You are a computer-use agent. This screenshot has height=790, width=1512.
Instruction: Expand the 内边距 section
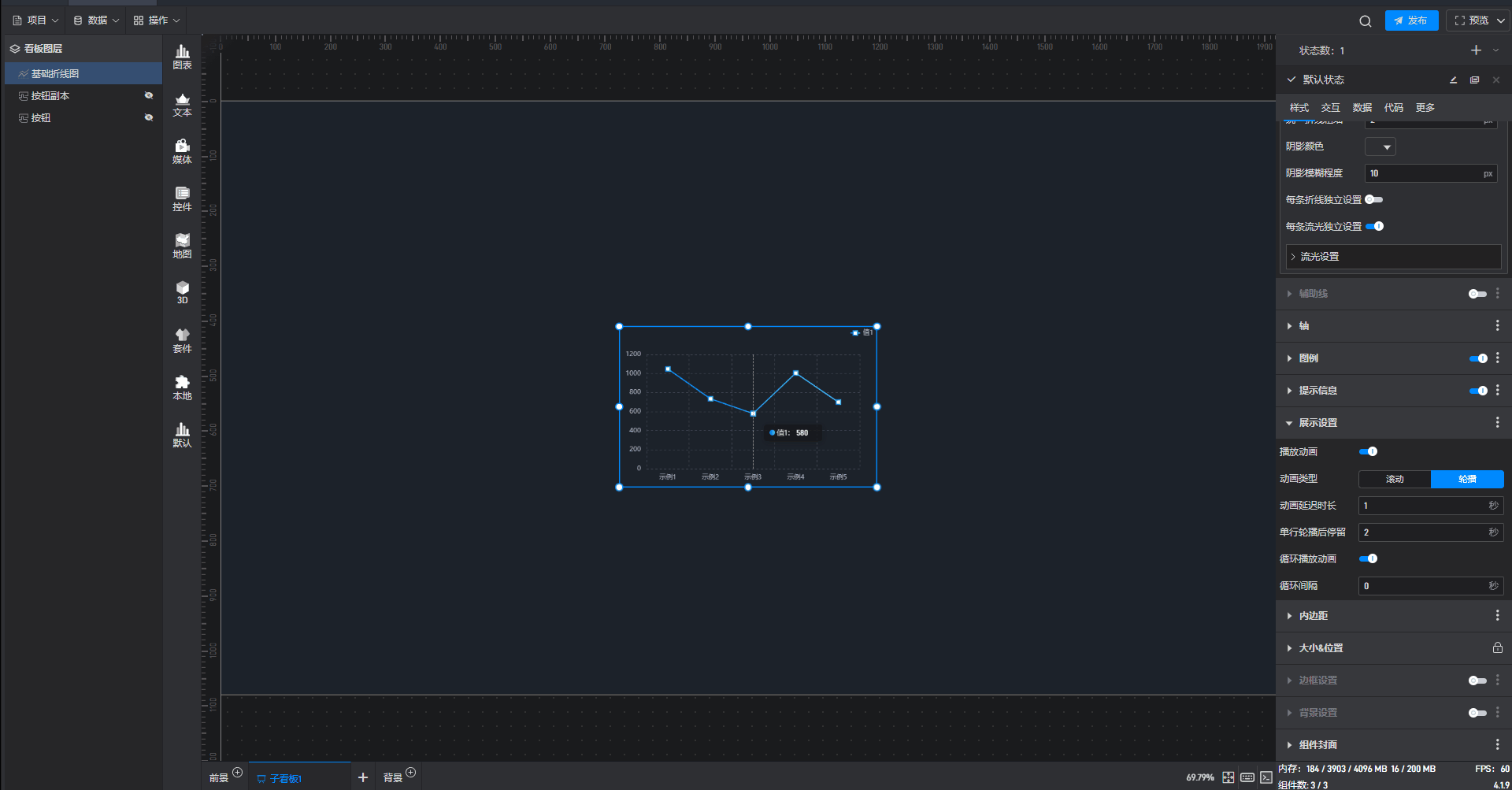click(1313, 616)
